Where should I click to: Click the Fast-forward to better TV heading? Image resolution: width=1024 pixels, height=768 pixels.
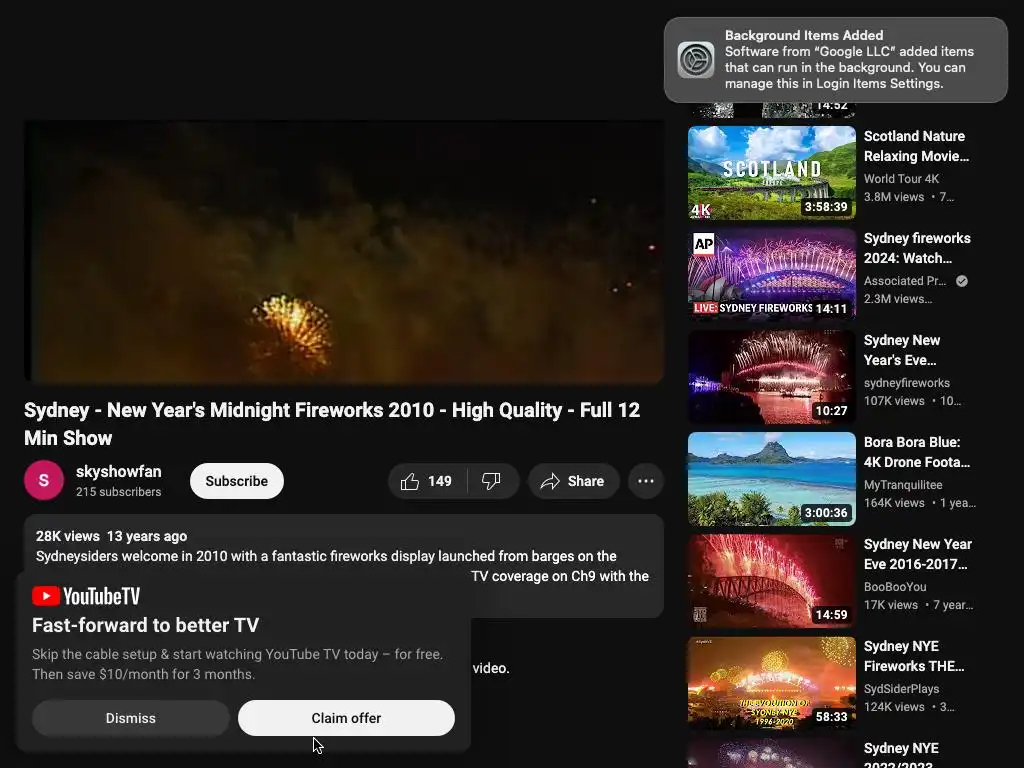tap(146, 625)
